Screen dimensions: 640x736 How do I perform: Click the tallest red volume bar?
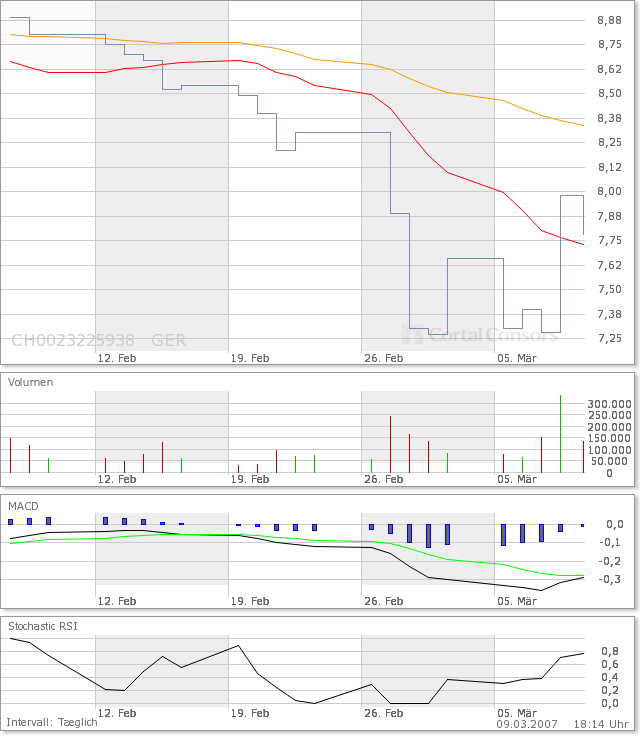pyautogui.click(x=390, y=444)
